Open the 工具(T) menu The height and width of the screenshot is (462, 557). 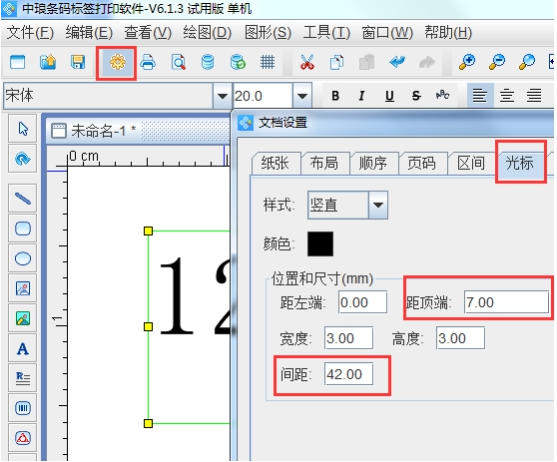tap(326, 33)
